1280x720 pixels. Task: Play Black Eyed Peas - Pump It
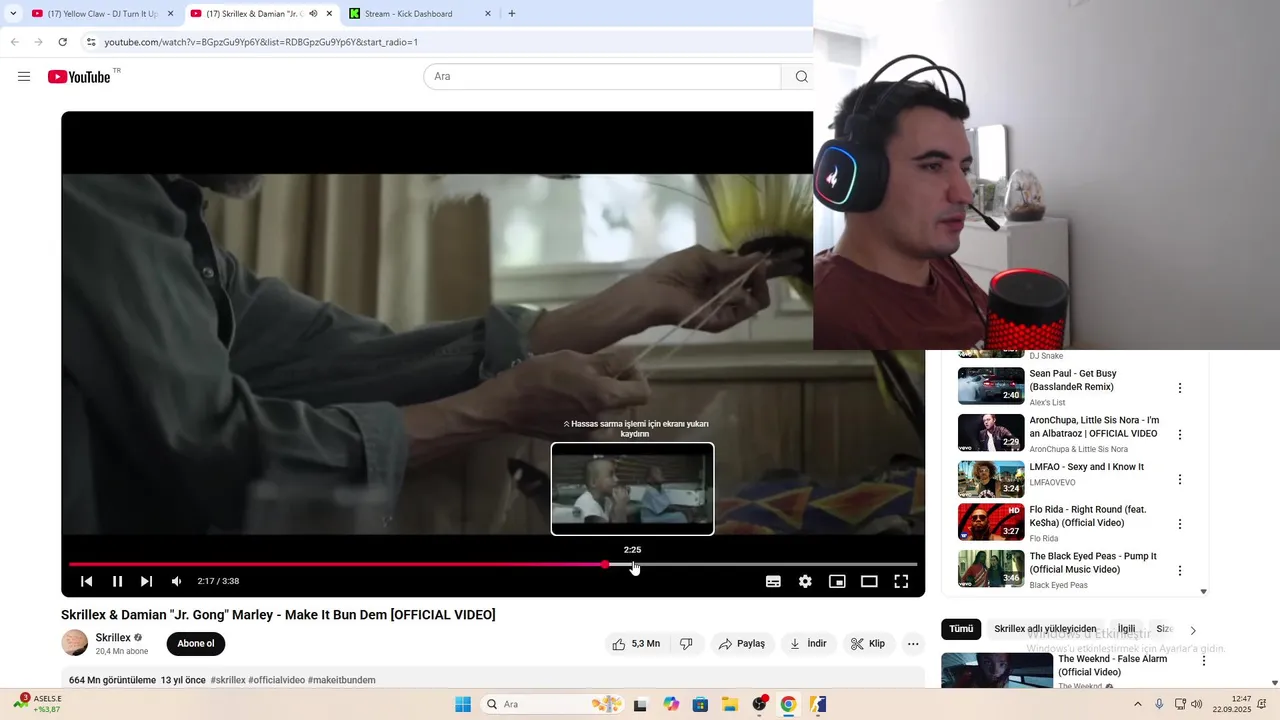pyautogui.click(x=1093, y=563)
